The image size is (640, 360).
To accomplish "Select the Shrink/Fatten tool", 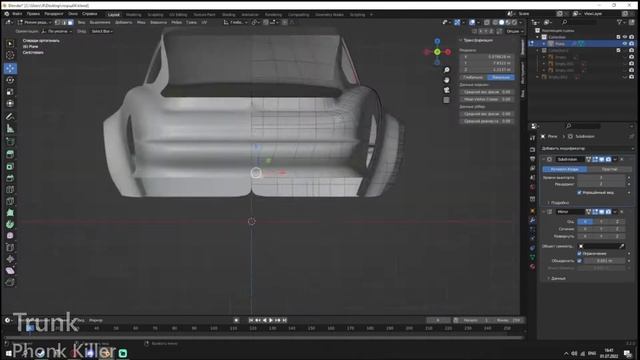I will click(x=10, y=259).
